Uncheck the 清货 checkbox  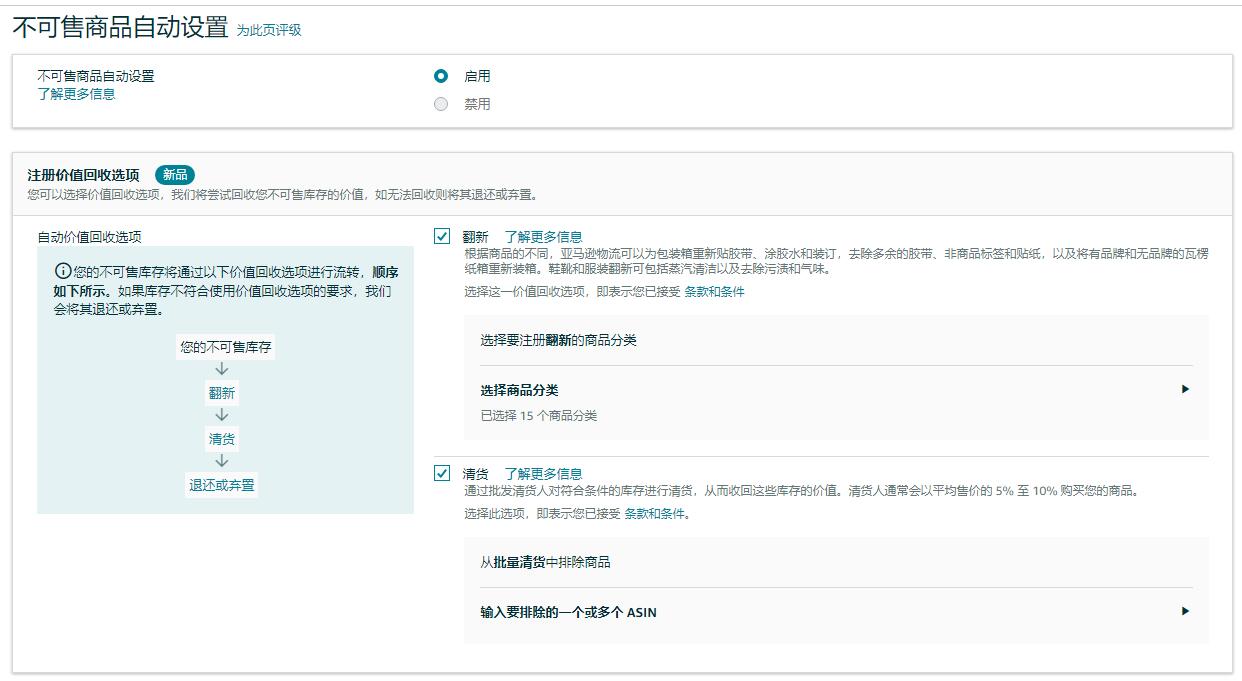click(442, 473)
